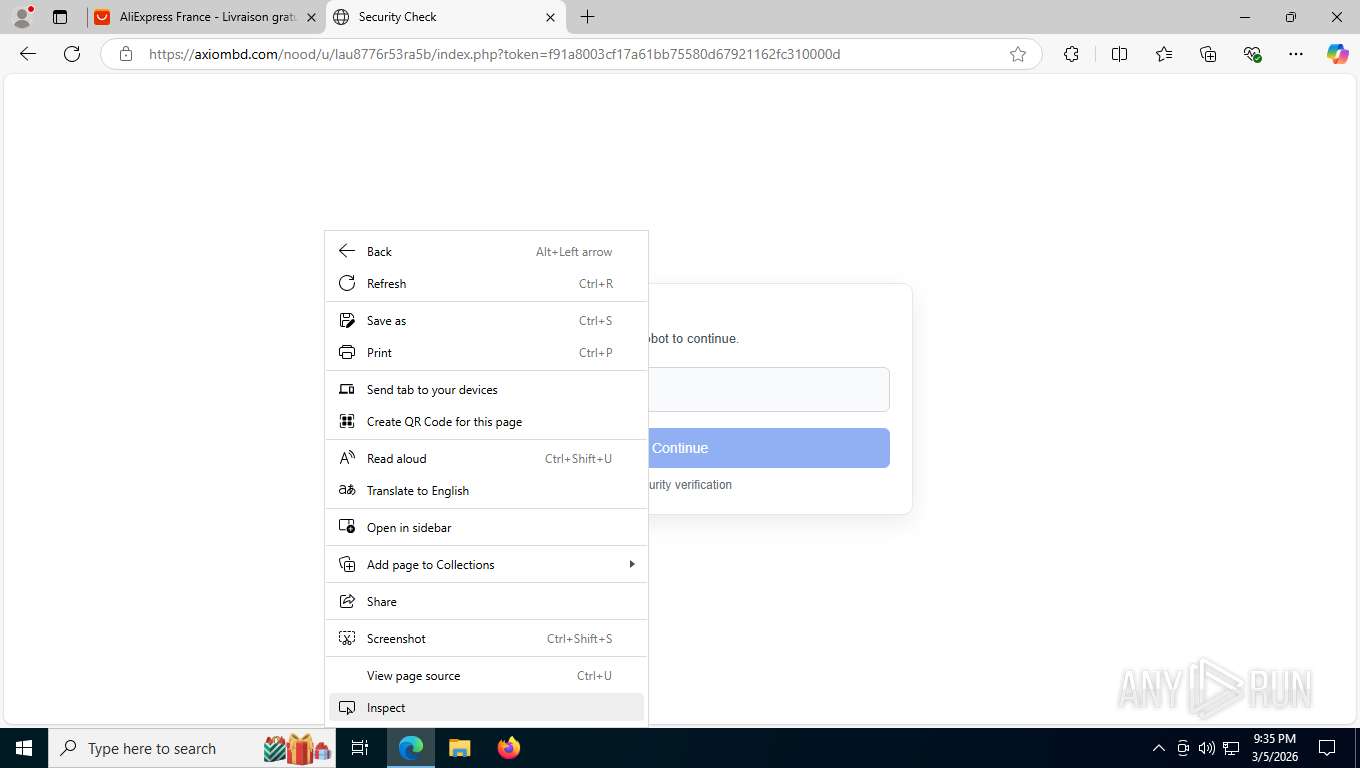
Task: Close the AliExpress France tab
Action: click(311, 17)
